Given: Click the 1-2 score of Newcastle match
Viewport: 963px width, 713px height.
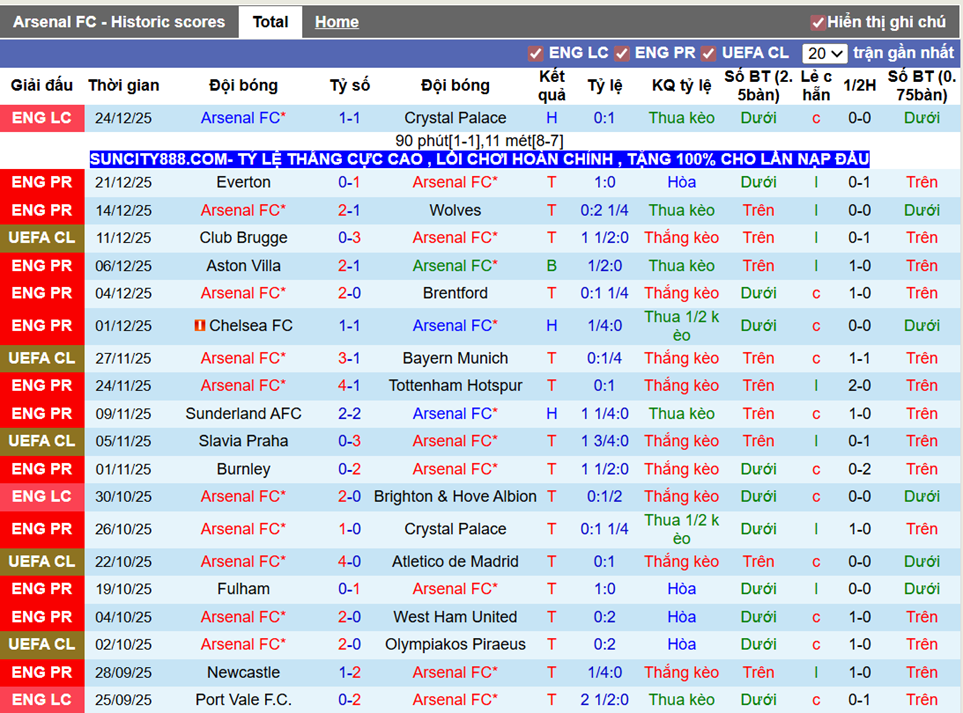Looking at the screenshot, I should pos(349,672).
